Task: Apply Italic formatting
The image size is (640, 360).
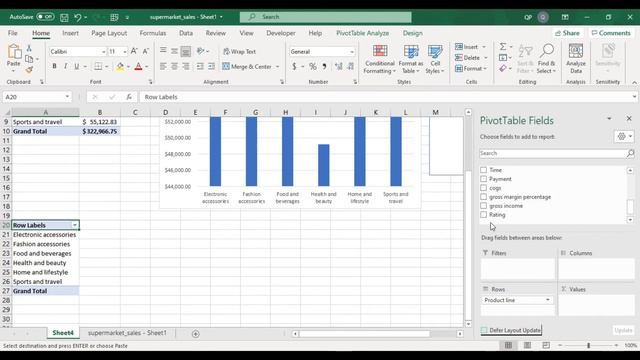Action: tap(65, 66)
